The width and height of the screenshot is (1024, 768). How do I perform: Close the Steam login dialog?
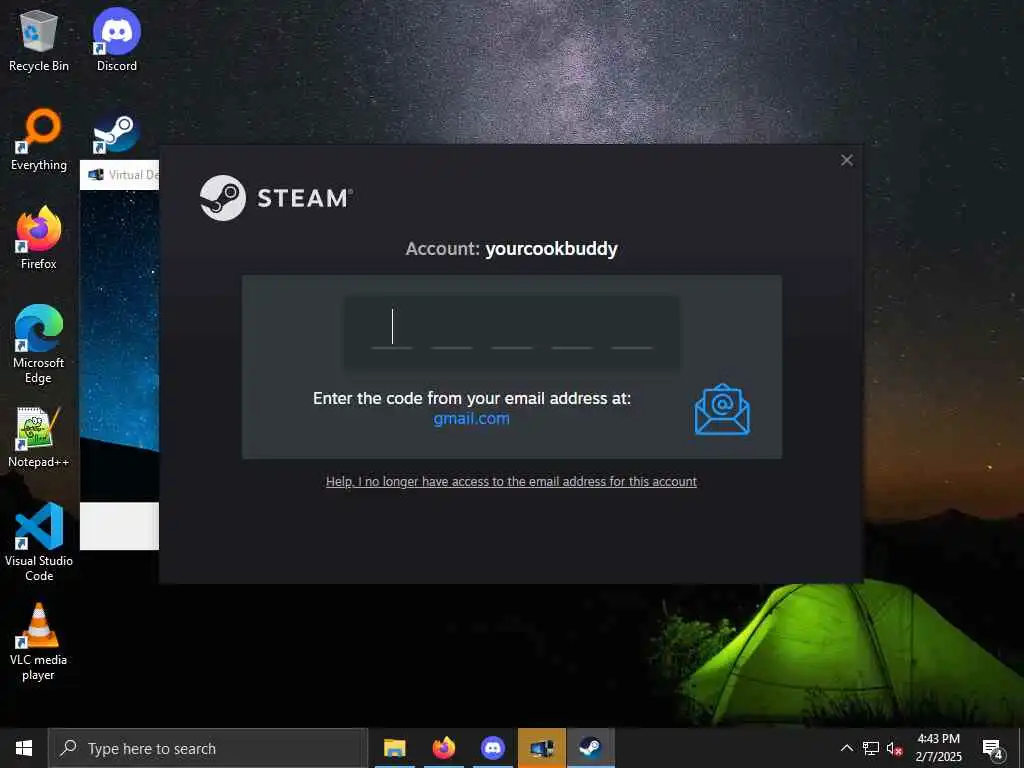click(847, 160)
